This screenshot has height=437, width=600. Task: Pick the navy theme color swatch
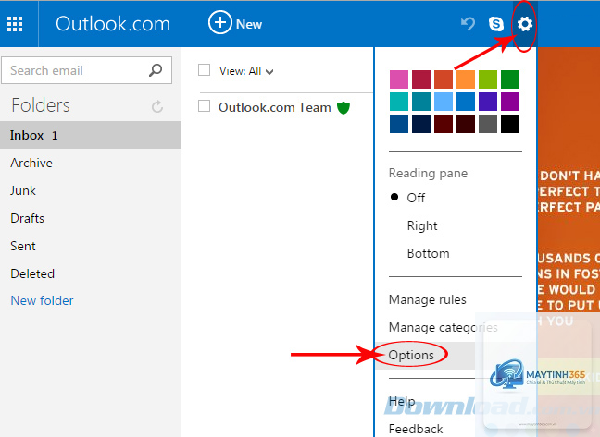pos(421,124)
